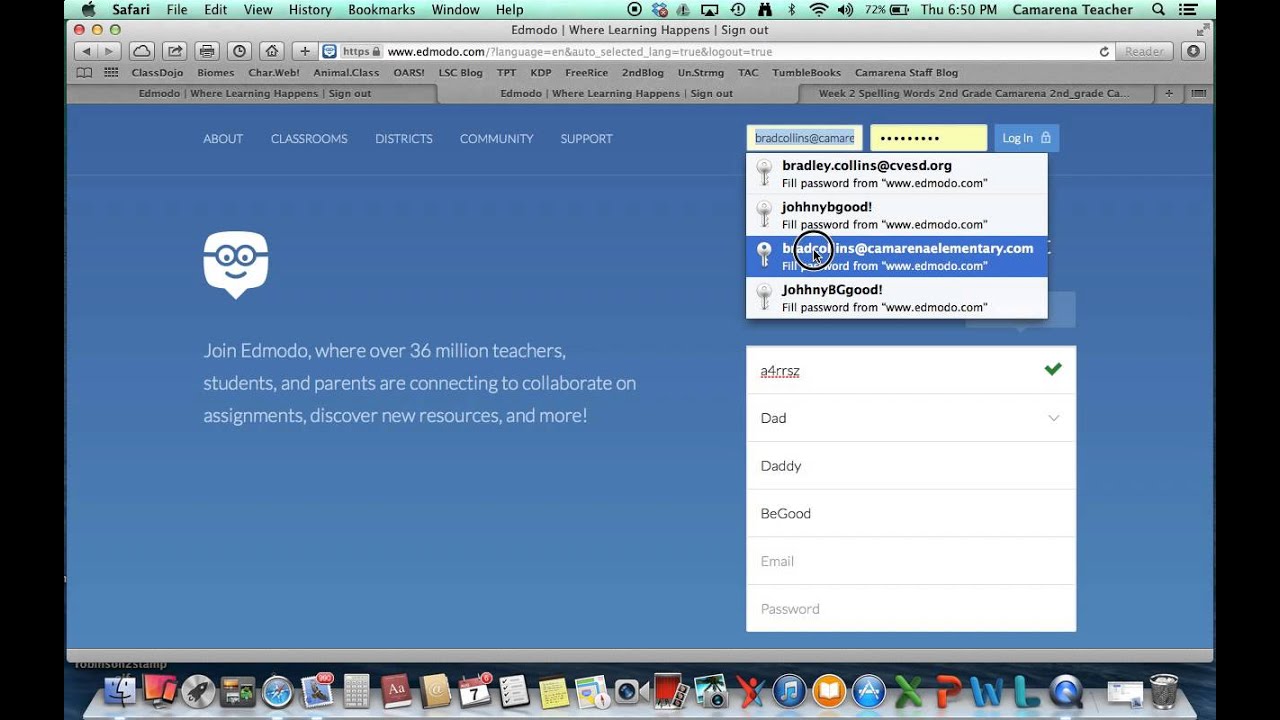This screenshot has height=720, width=1280.
Task: Launch Safari compass icon in Dock
Action: tap(278, 691)
